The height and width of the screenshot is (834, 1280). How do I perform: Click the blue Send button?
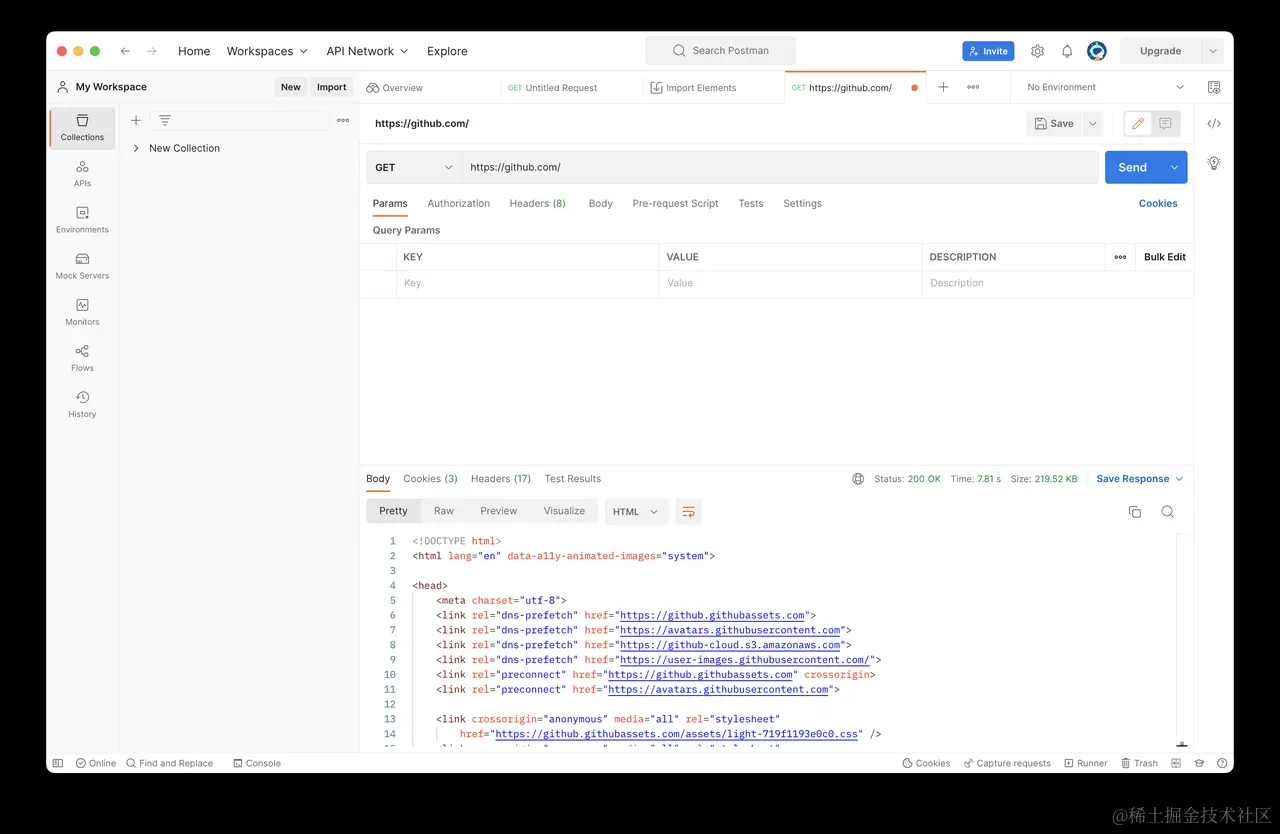pos(1133,167)
